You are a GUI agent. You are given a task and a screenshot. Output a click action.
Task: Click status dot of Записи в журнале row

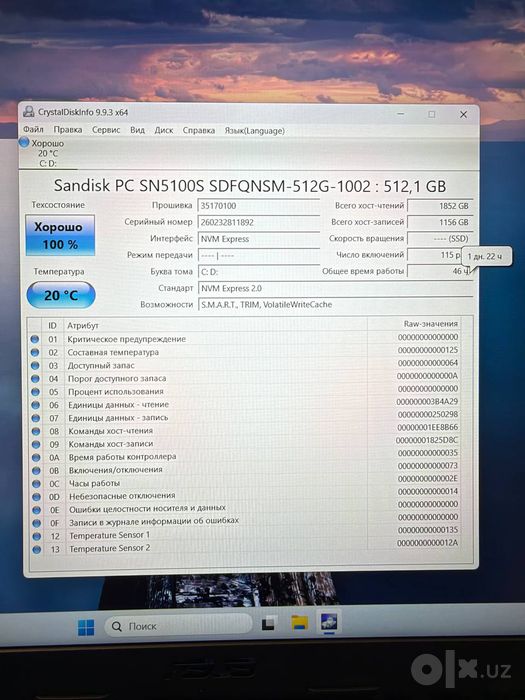[37, 523]
